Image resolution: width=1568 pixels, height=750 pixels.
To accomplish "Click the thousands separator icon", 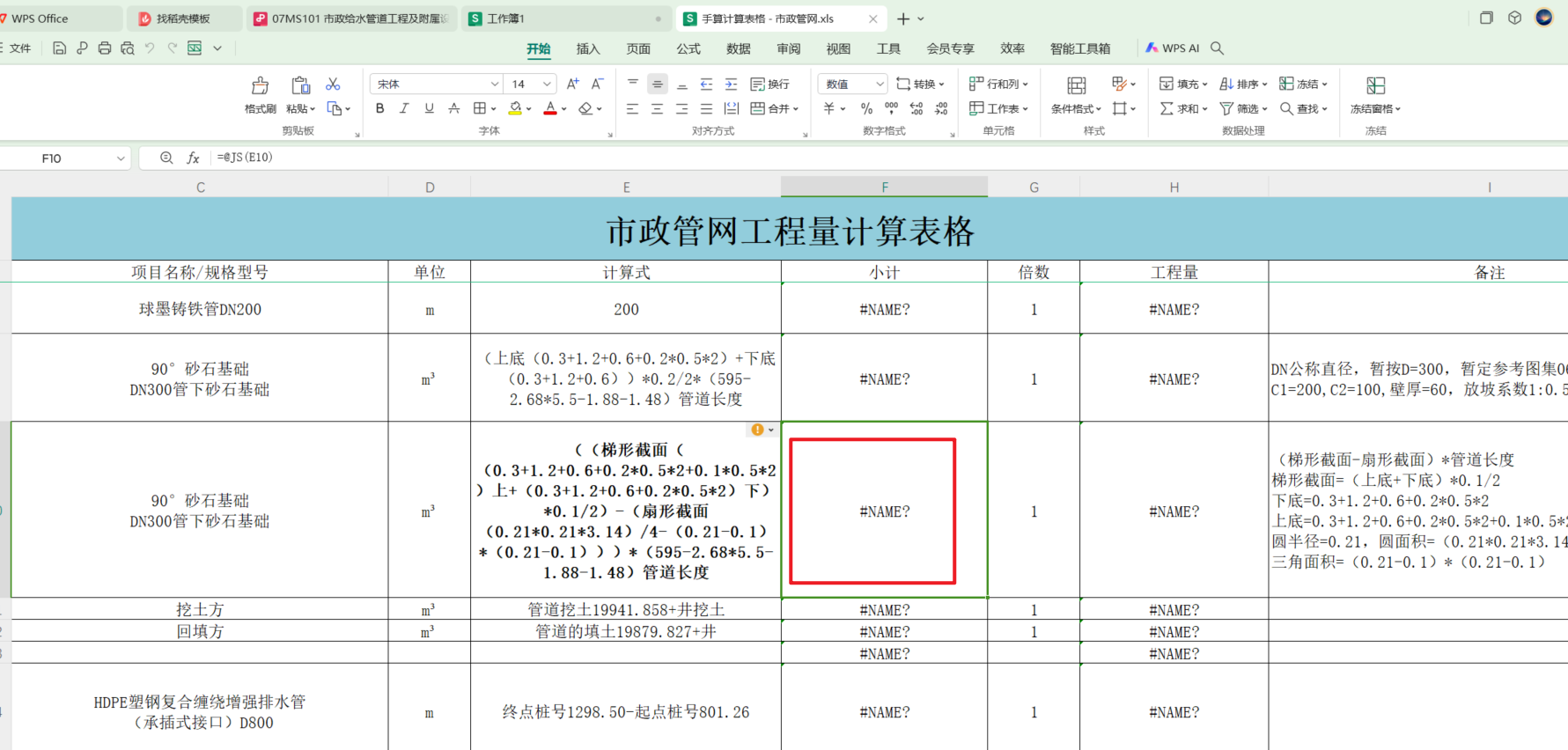I will pos(891,108).
